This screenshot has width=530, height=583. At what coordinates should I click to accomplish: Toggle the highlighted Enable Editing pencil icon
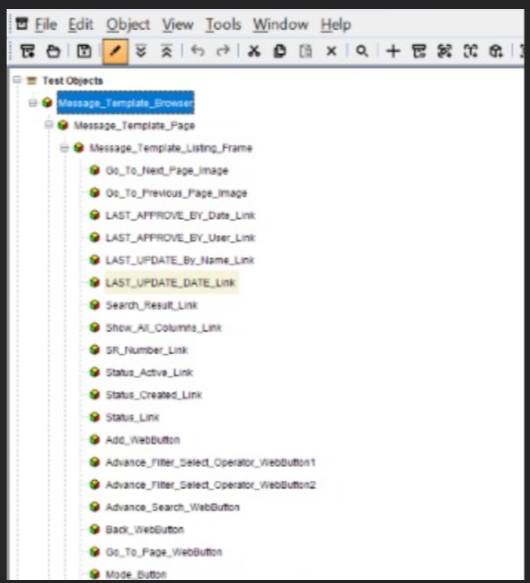115,51
